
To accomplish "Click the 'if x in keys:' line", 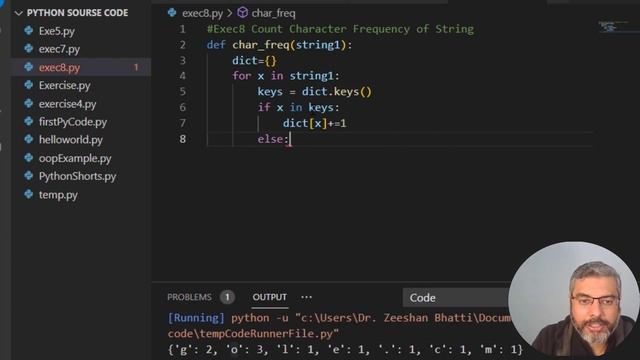I will click(298, 108).
